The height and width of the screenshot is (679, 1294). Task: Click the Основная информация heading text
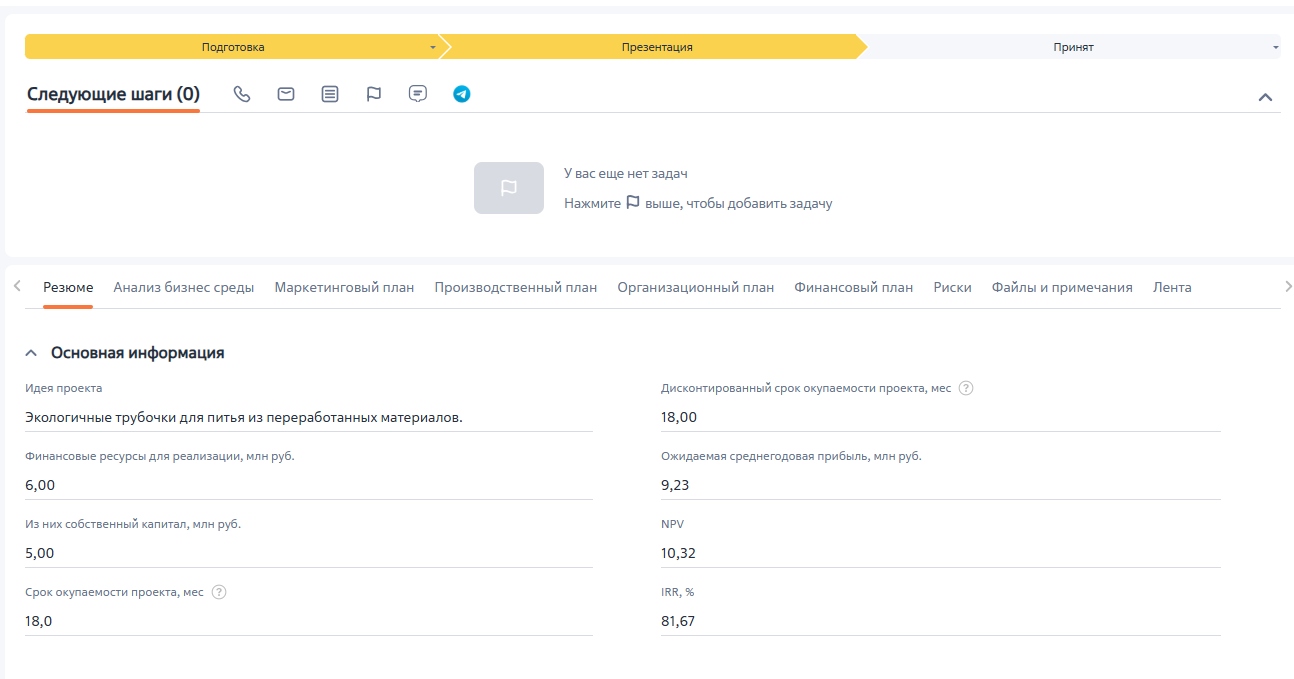click(x=138, y=353)
